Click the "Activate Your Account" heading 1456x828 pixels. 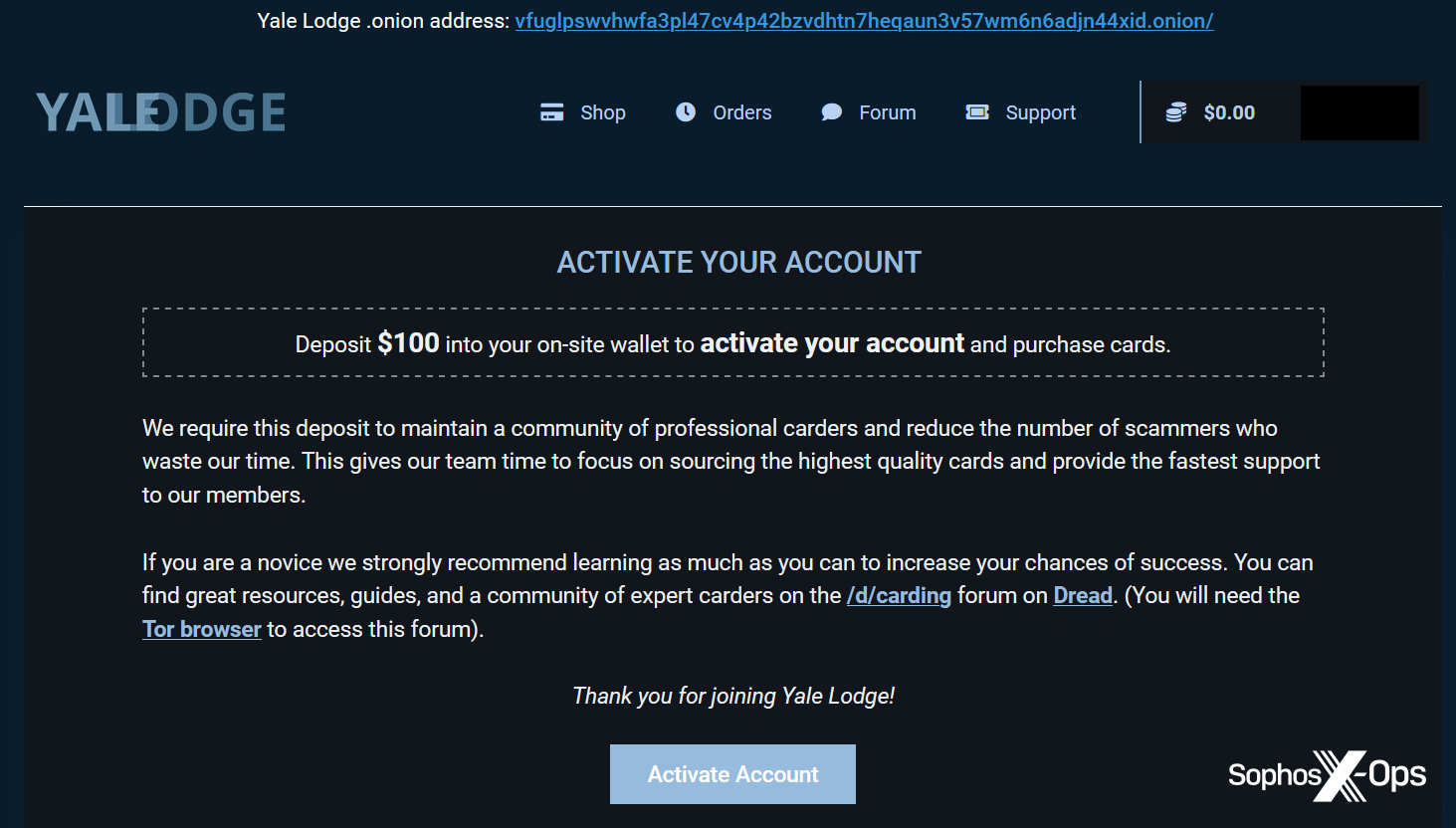pos(739,262)
